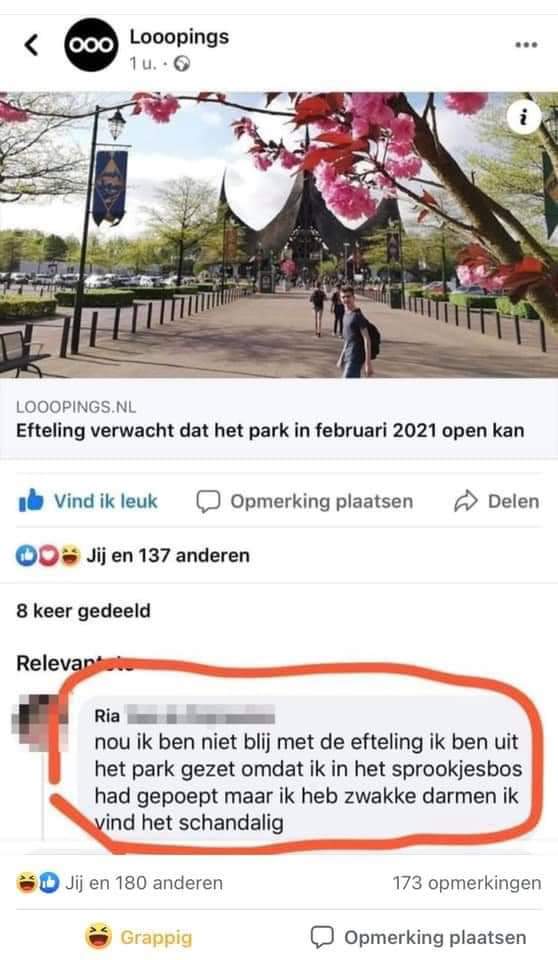Click the globe public visibility icon

(x=182, y=64)
